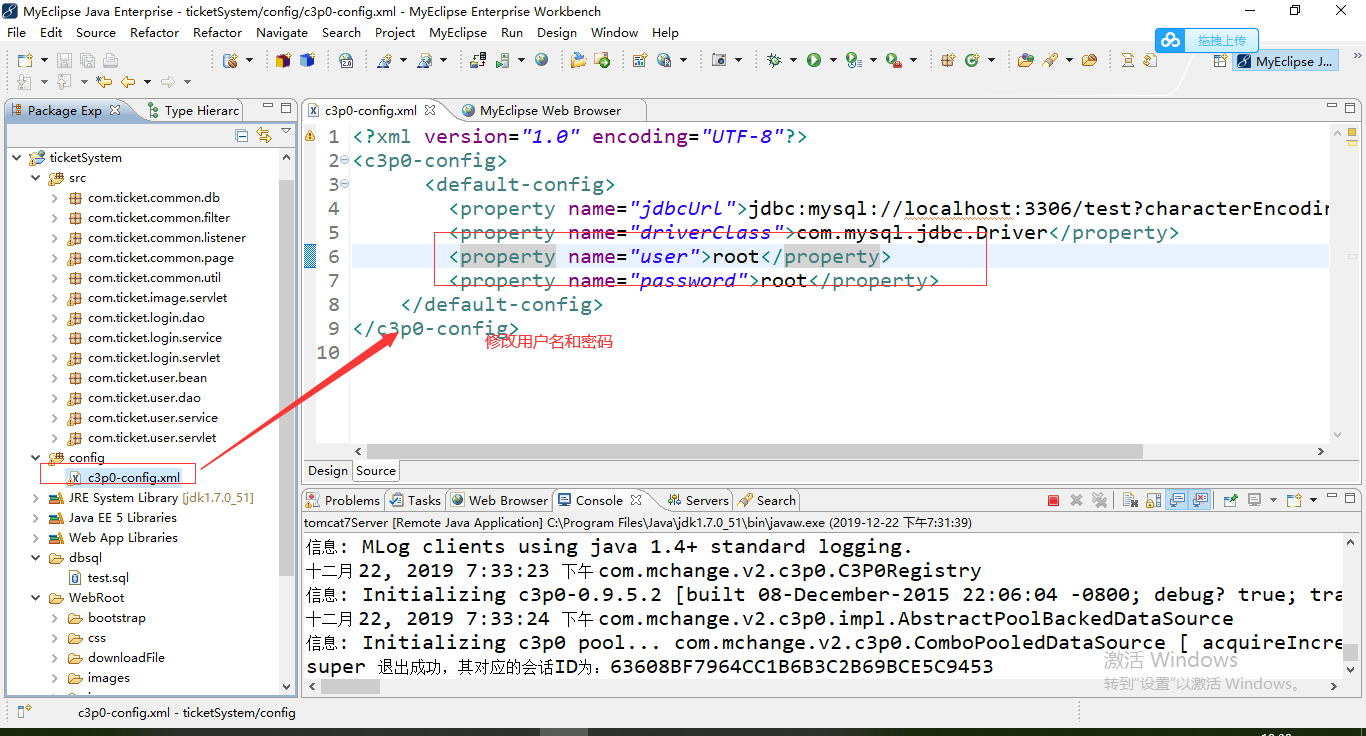Open the Problems view
Viewport: 1366px width, 736px height.
click(x=351, y=500)
